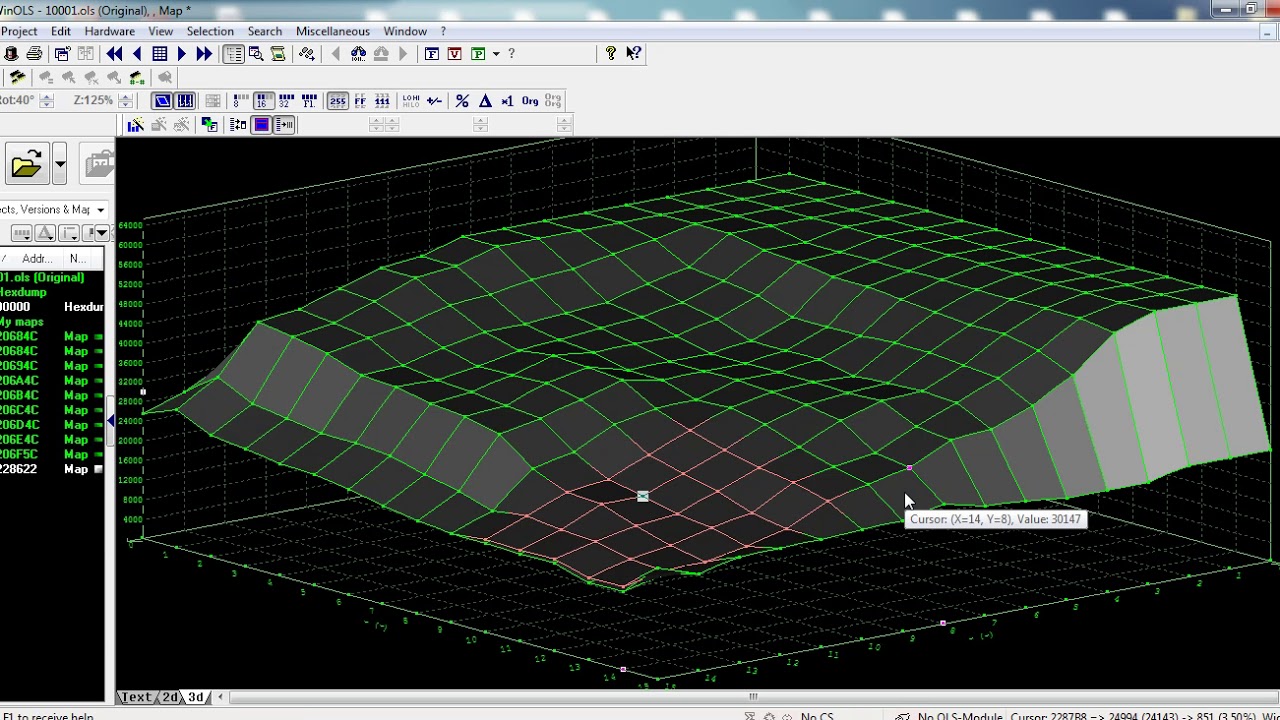Screen dimensions: 1280x720
Task: Open the Search menu
Action: coord(265,31)
